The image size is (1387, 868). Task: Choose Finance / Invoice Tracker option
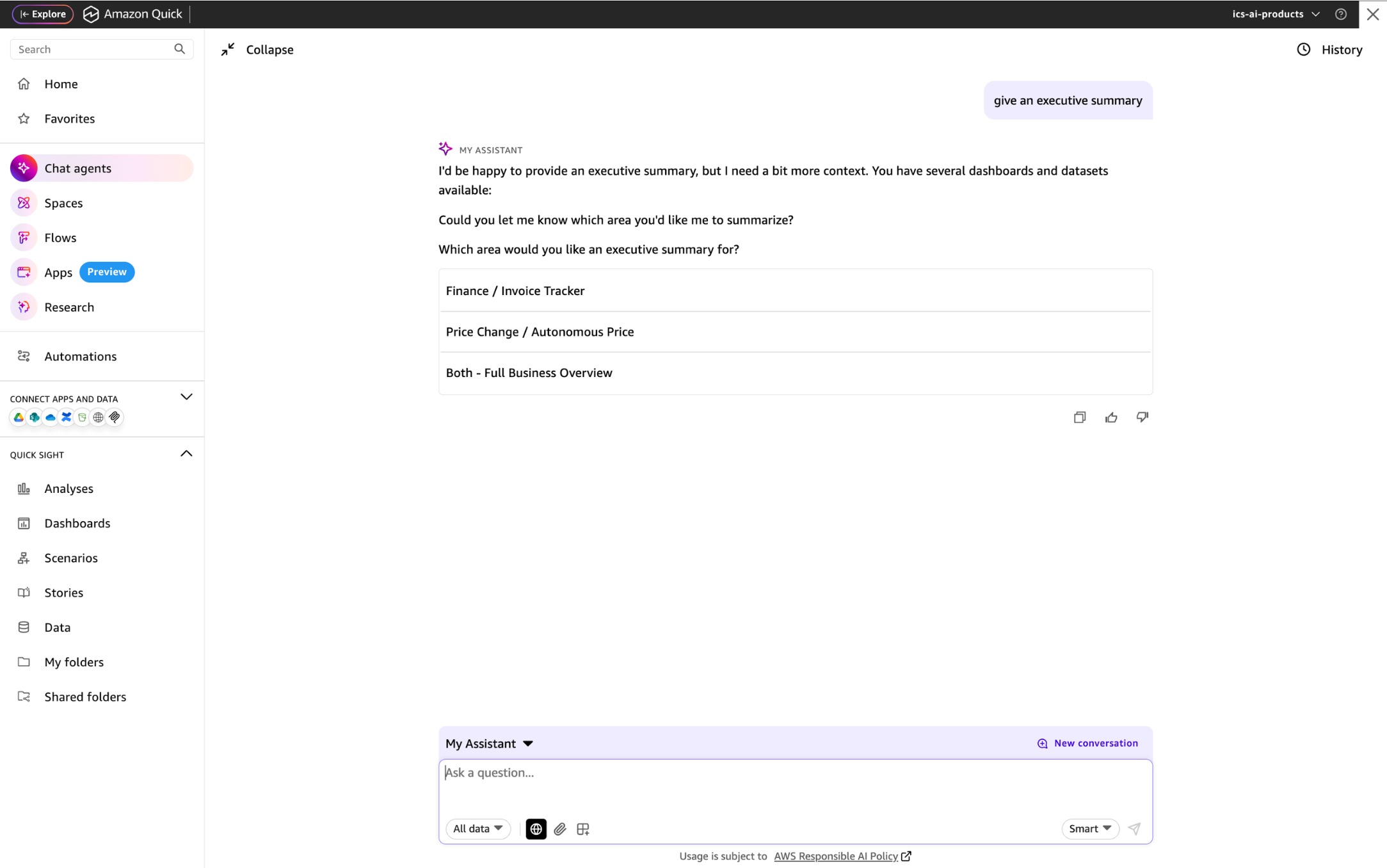point(795,291)
